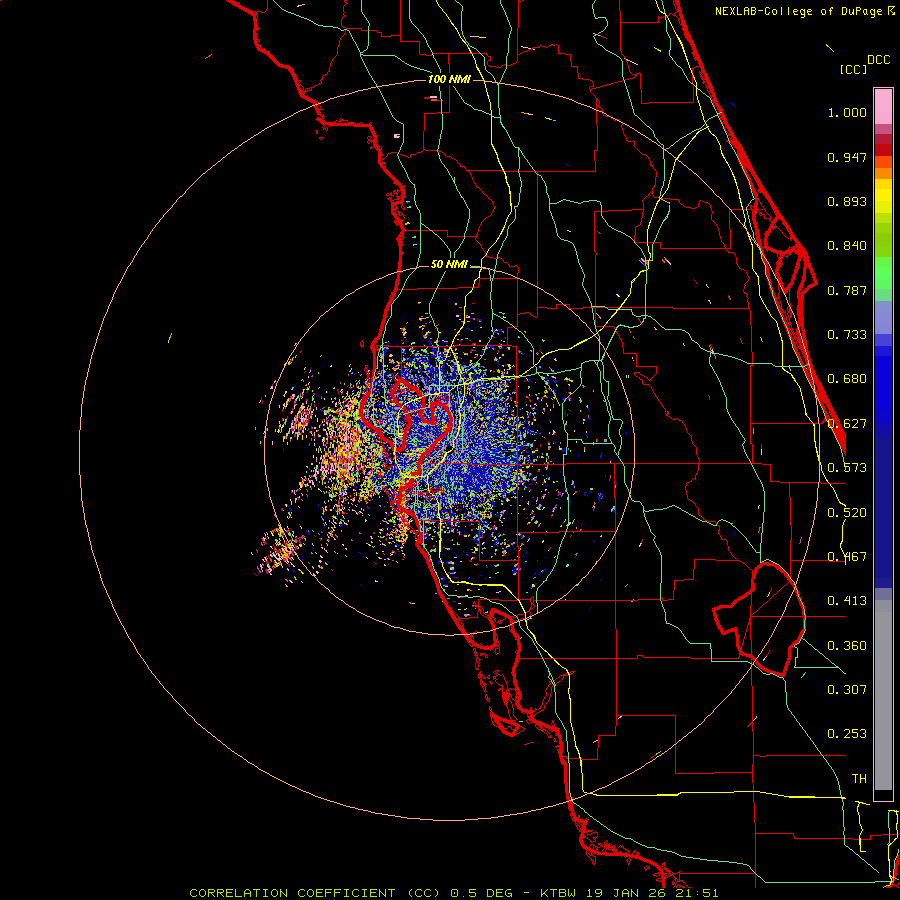The image size is (900, 900).
Task: Click the 0.840 scale value
Action: pos(847,246)
